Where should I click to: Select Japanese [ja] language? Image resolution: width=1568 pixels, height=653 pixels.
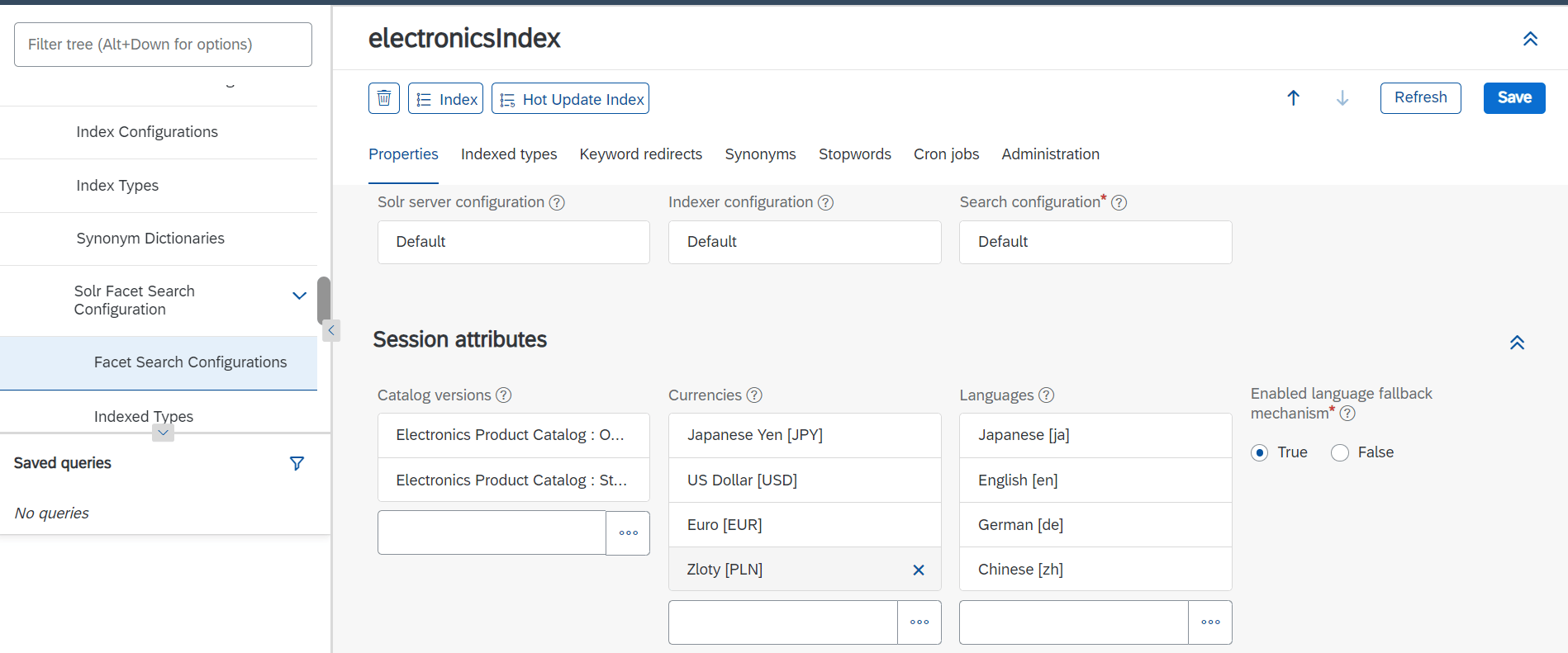tap(1095, 435)
